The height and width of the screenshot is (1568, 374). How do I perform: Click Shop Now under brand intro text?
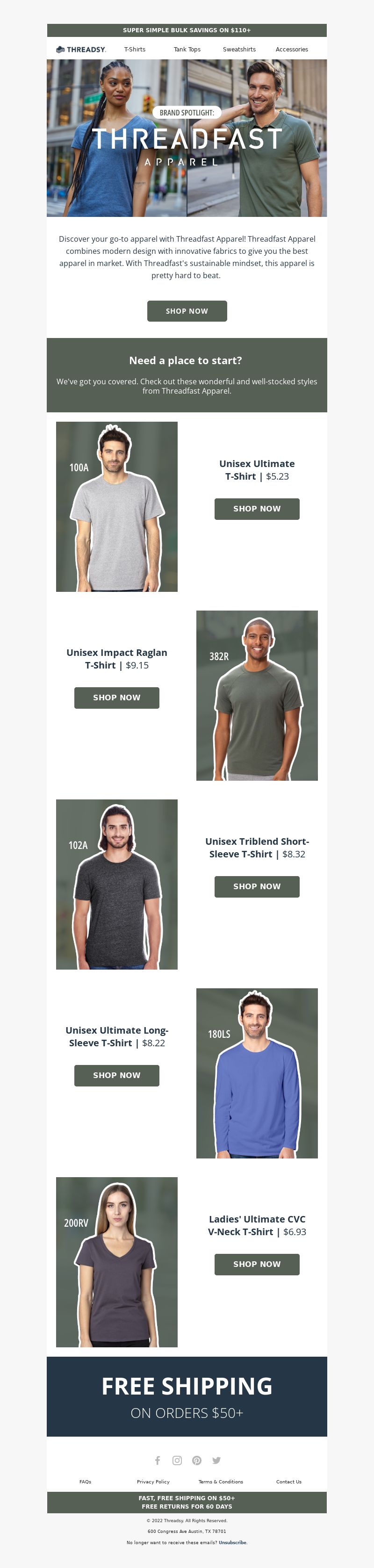[x=187, y=311]
